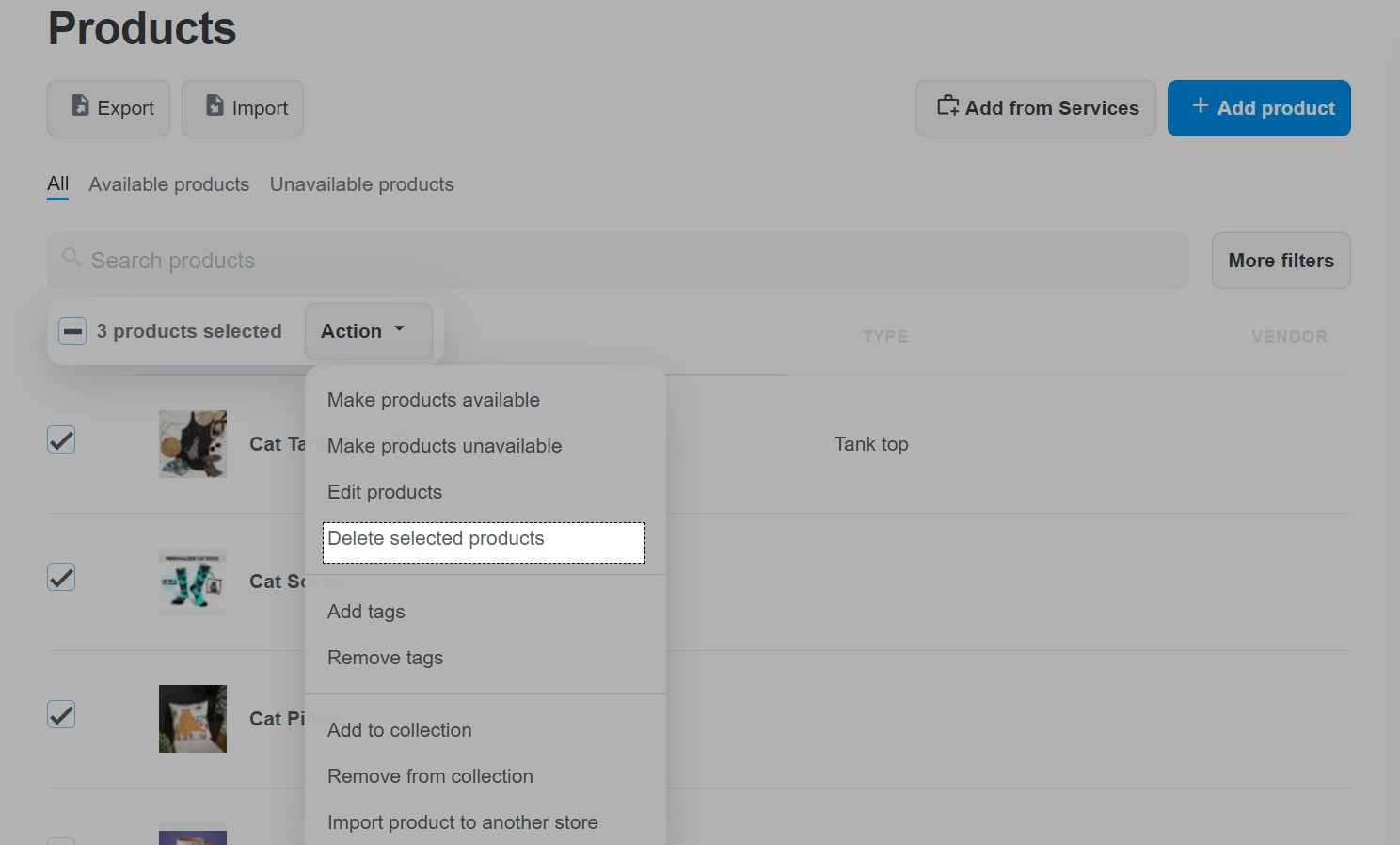Image resolution: width=1400 pixels, height=845 pixels.
Task: Click the Export document icon
Action: (80, 107)
